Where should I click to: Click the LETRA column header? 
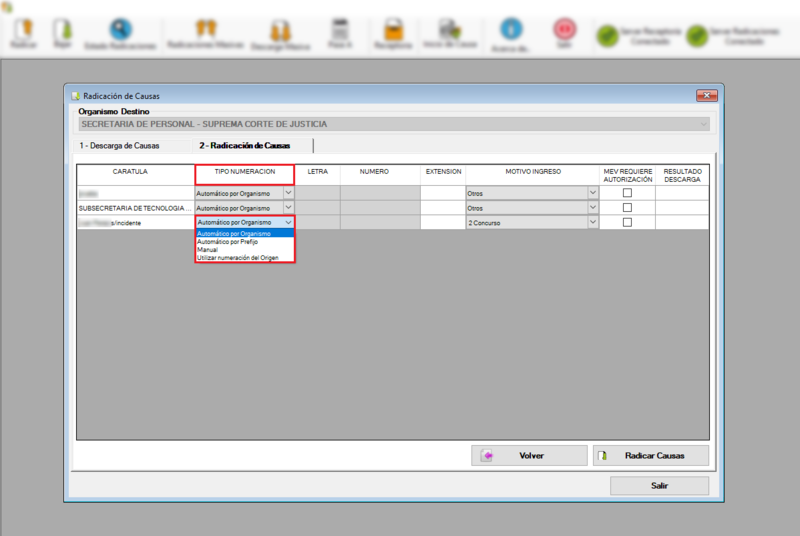[317, 174]
